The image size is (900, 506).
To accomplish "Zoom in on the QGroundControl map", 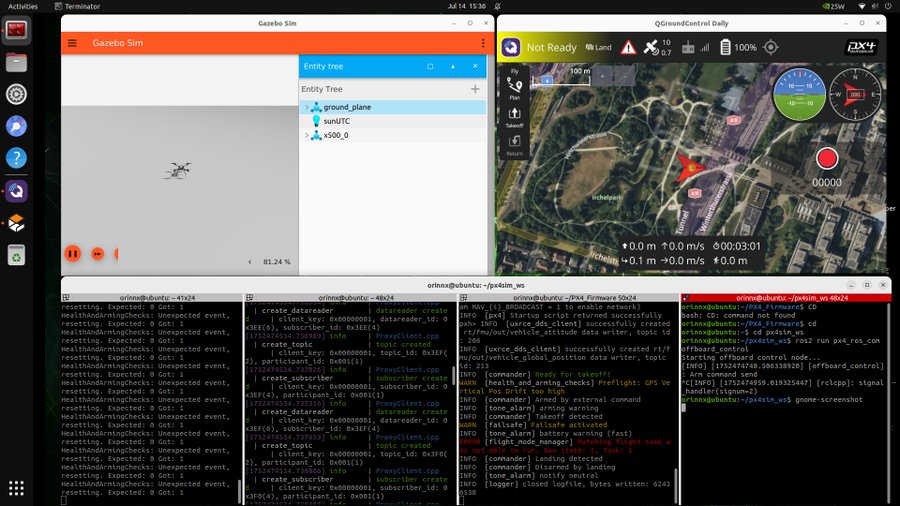I will (602, 76).
